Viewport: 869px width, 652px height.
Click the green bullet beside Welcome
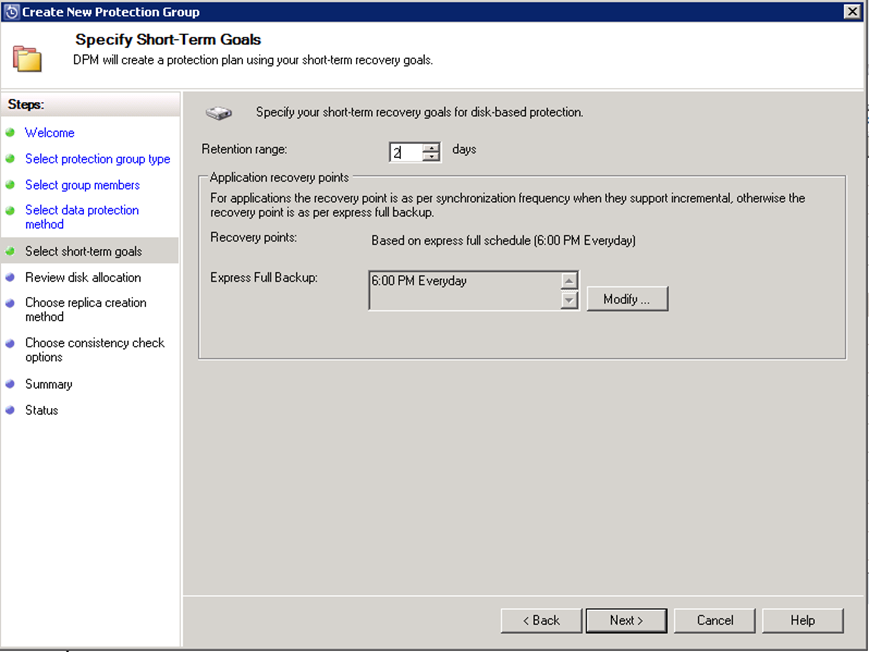coord(10,133)
